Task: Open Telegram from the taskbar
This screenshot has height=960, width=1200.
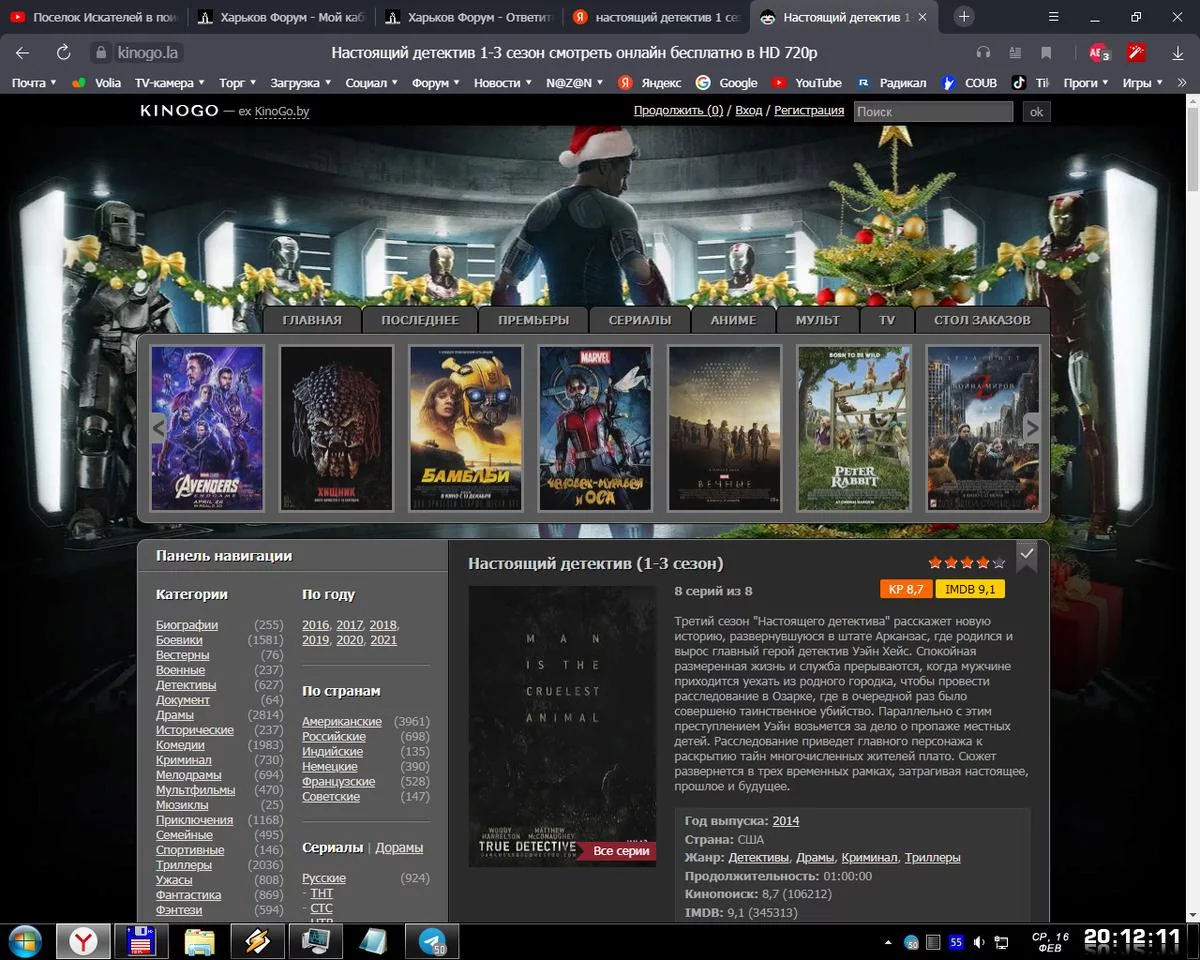Action: click(x=432, y=942)
